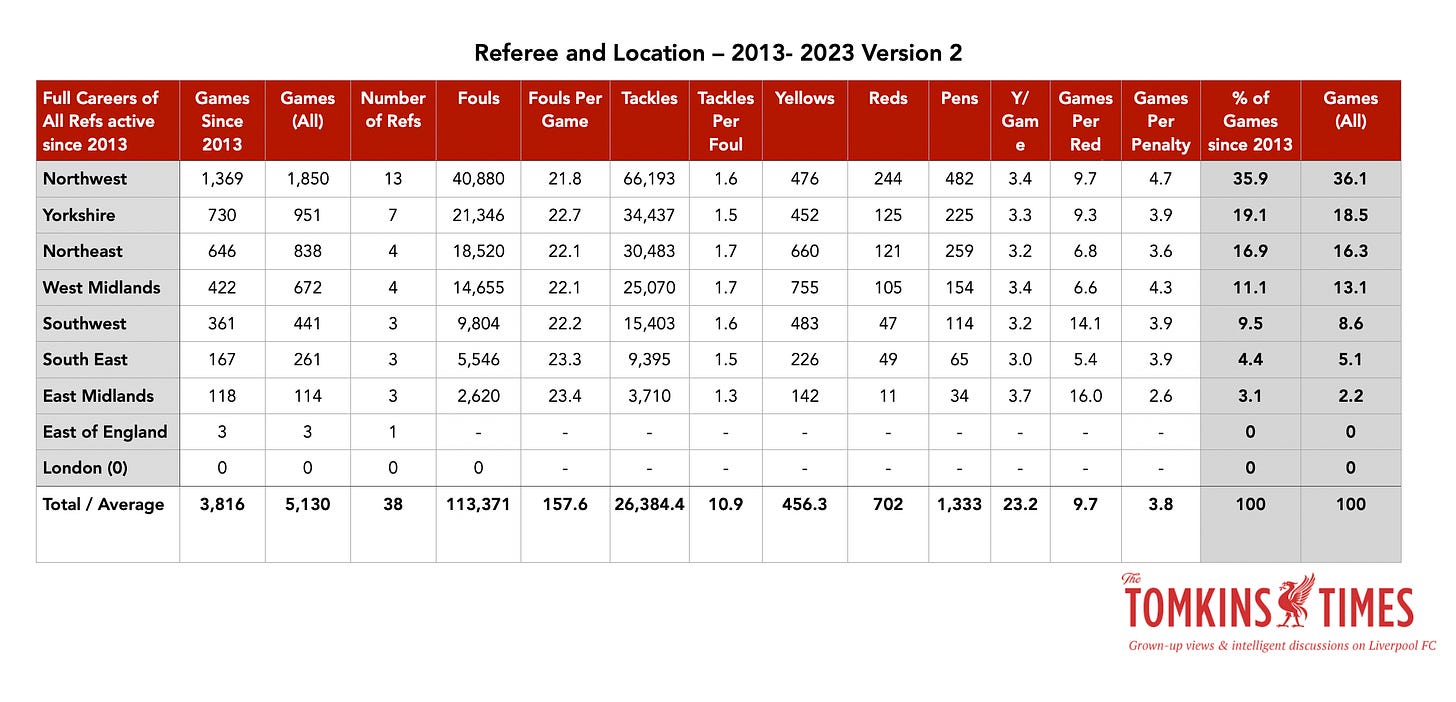Click the Southwest games-per-red value 14.1
This screenshot has height=702, width=1456.
(1085, 323)
